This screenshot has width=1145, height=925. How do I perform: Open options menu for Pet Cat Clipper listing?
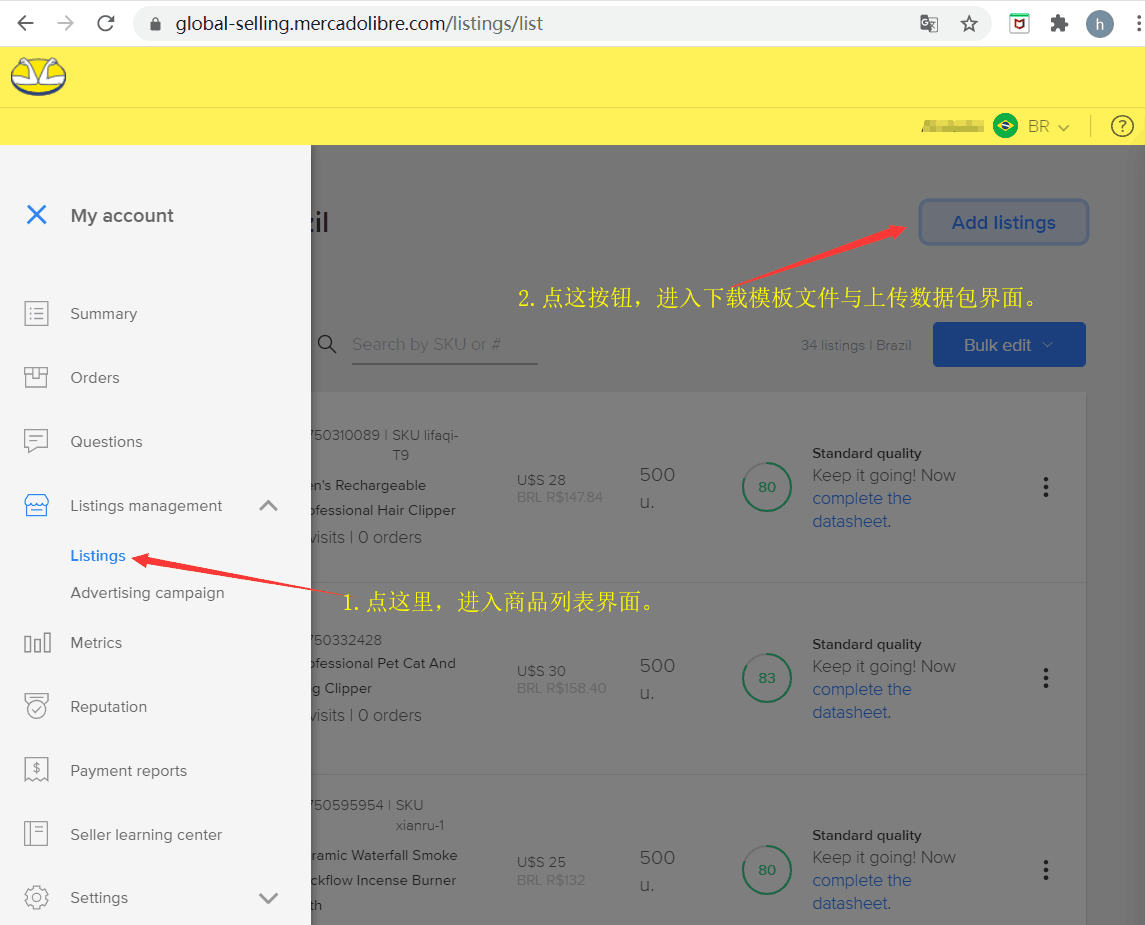click(1046, 678)
